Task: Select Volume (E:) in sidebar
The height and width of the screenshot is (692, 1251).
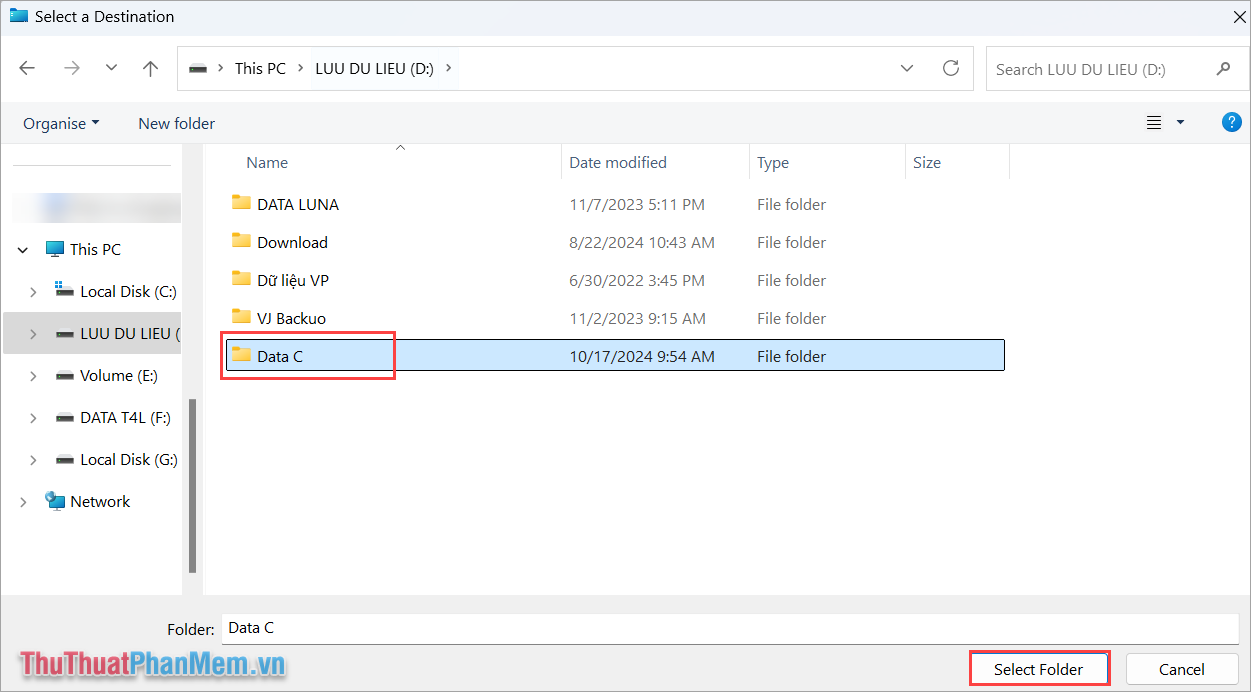Action: pyautogui.click(x=119, y=375)
